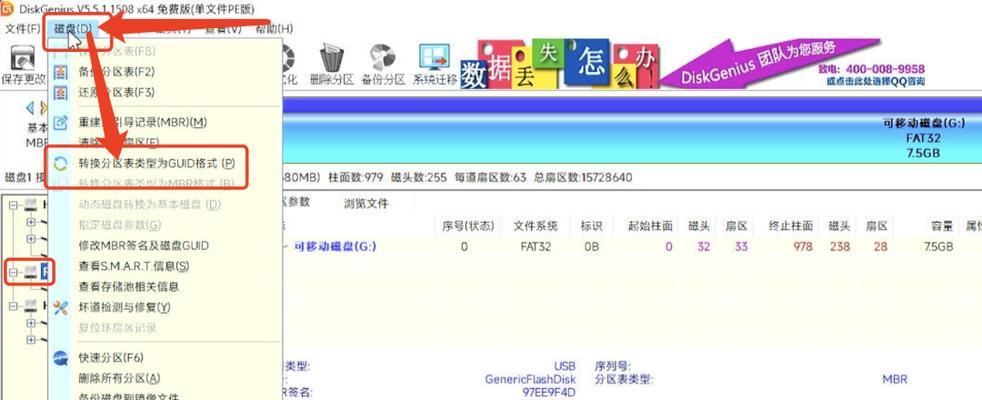Click the bottom disk drive icon in tree

pyautogui.click(x=29, y=306)
